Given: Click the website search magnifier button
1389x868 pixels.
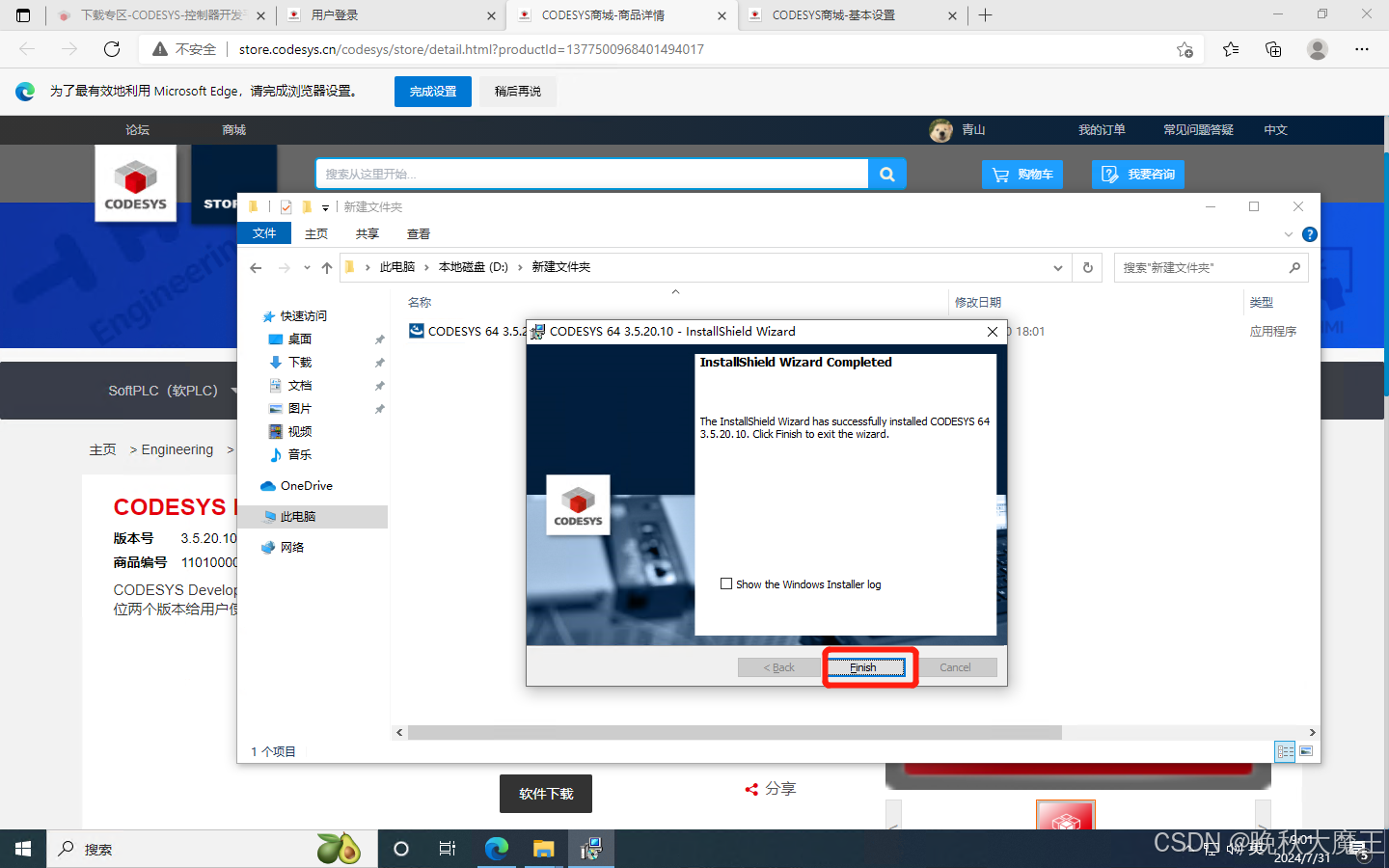Looking at the screenshot, I should pos(887,175).
